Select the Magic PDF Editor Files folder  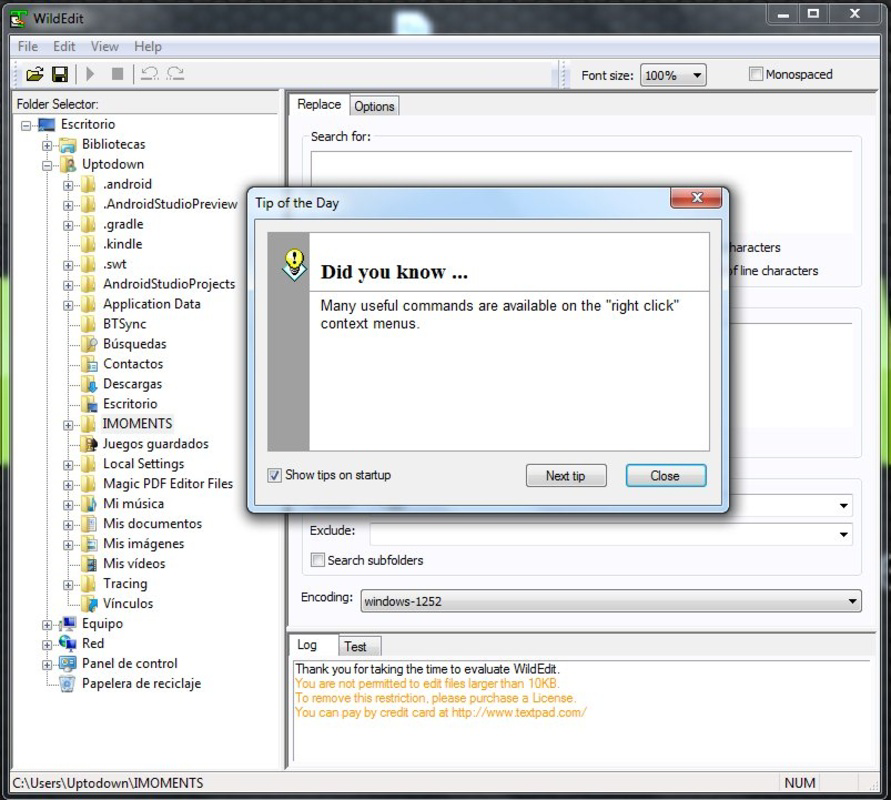(168, 484)
